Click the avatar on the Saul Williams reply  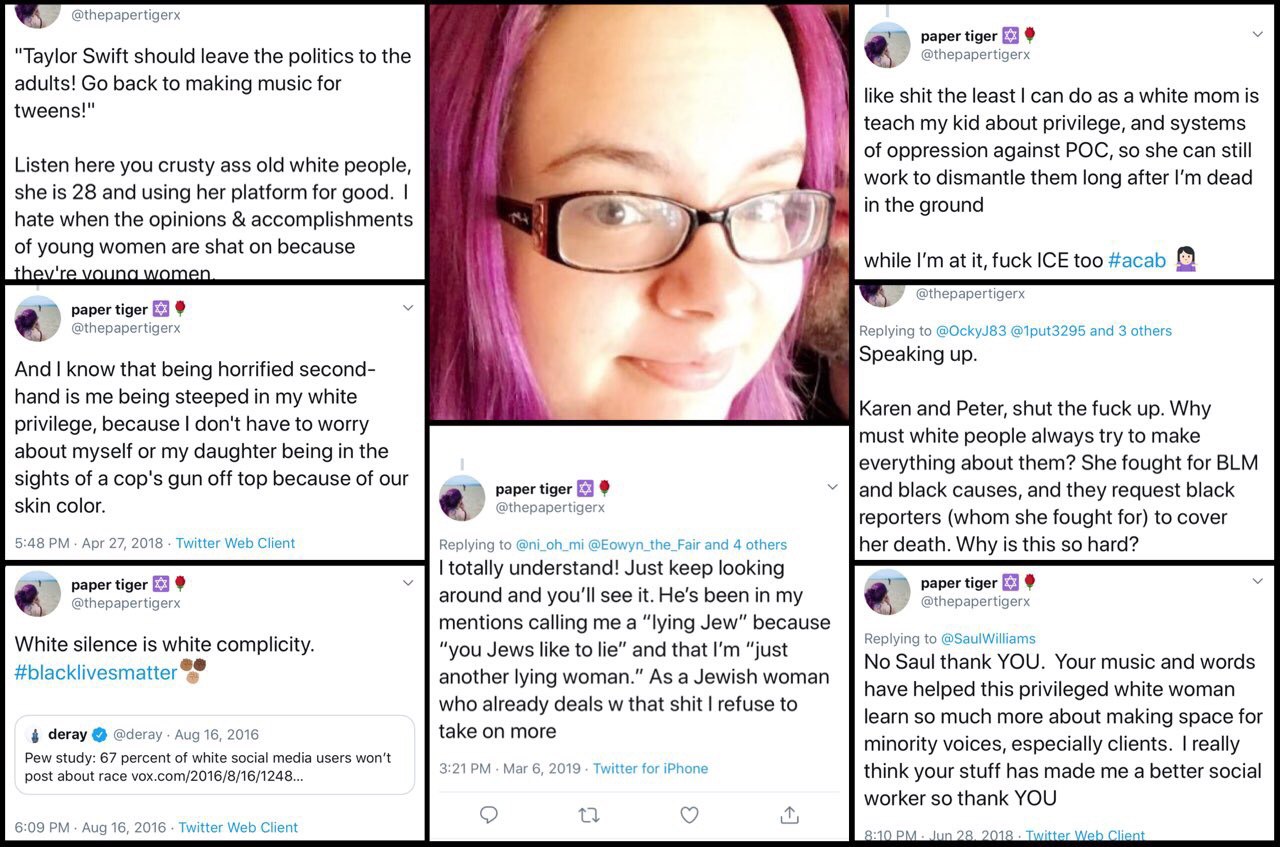tap(887, 592)
